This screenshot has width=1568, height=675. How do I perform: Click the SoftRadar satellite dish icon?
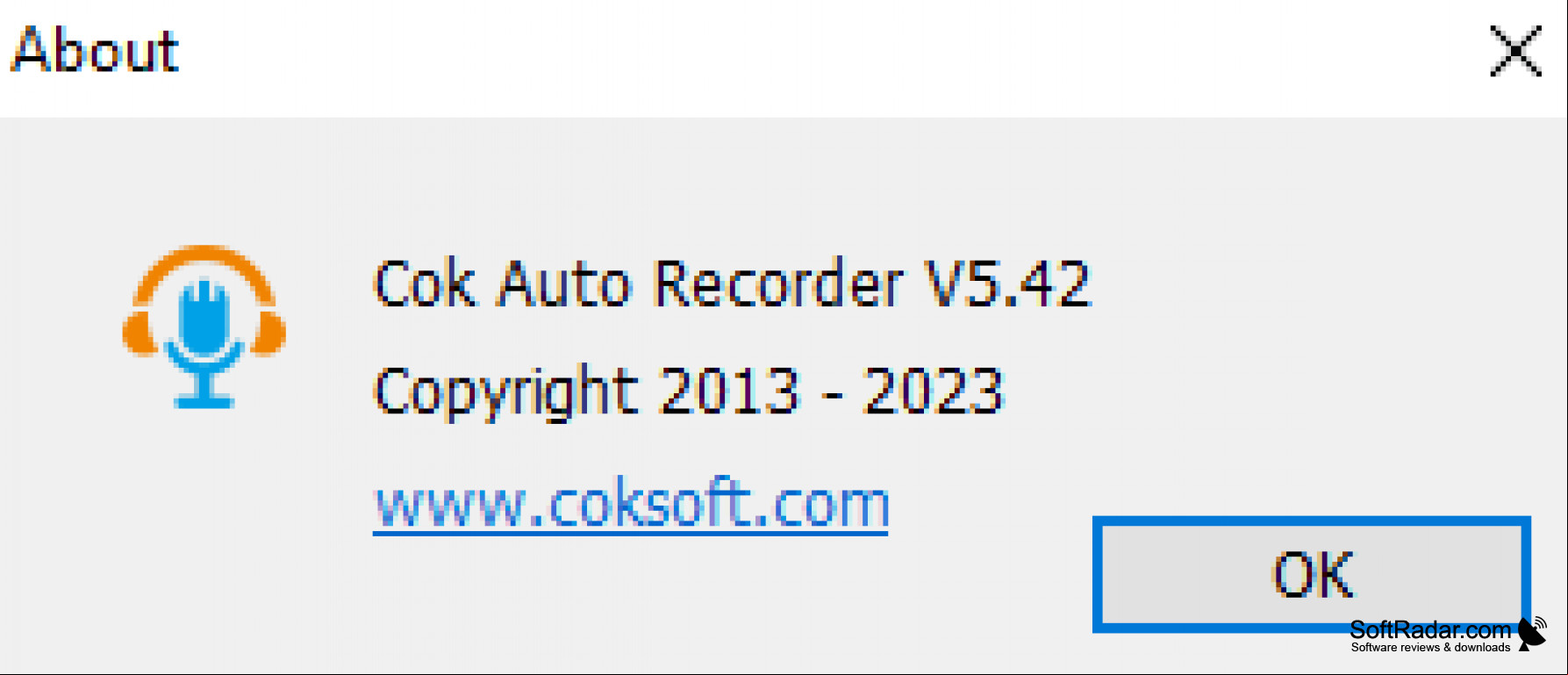point(1532,634)
